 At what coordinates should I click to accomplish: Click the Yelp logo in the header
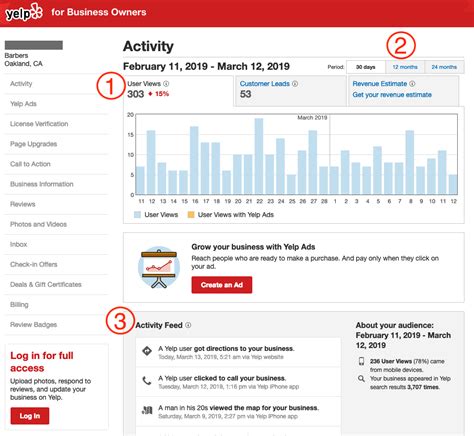point(24,12)
